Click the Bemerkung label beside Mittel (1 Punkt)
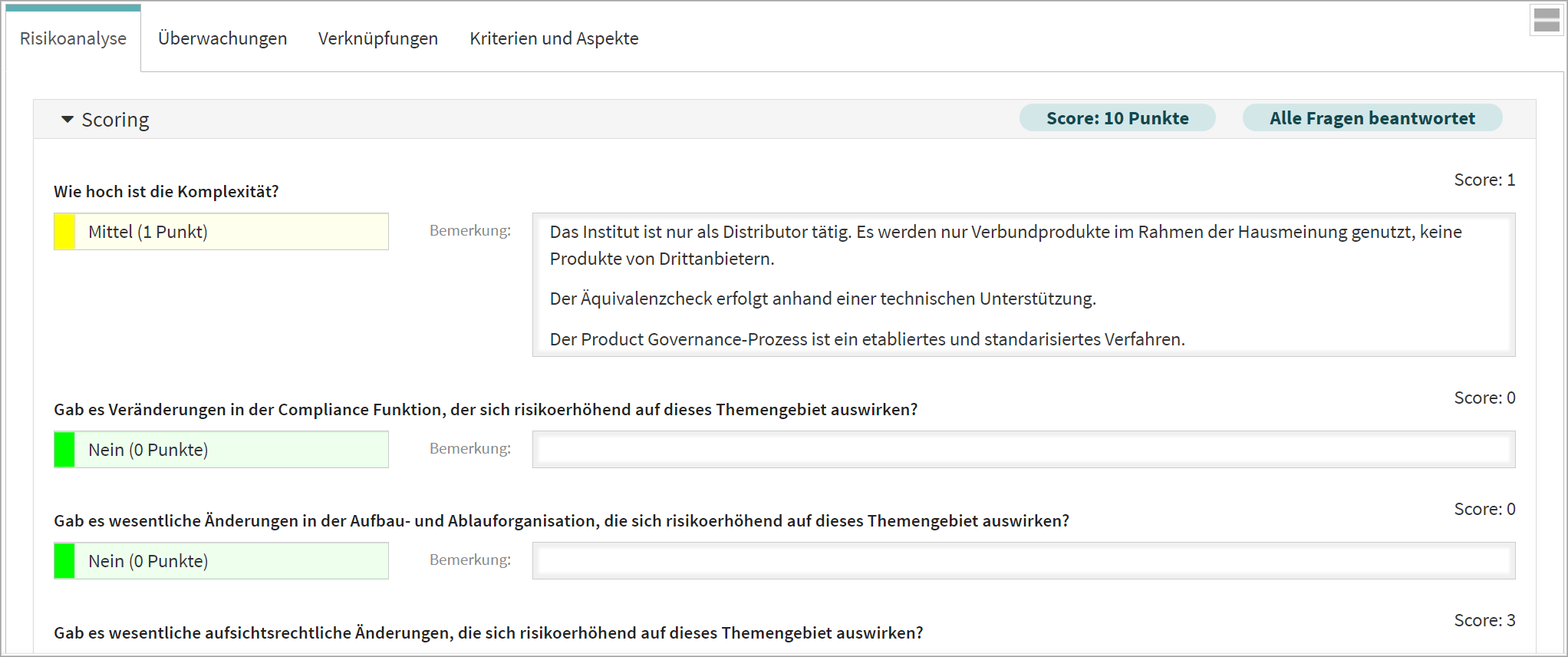This screenshot has width=1568, height=657. 470,230
